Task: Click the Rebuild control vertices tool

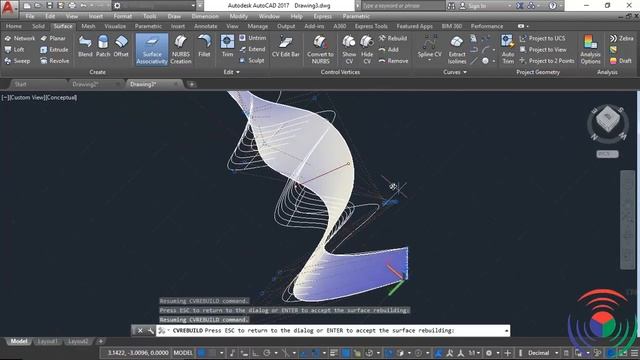Action: [392, 38]
